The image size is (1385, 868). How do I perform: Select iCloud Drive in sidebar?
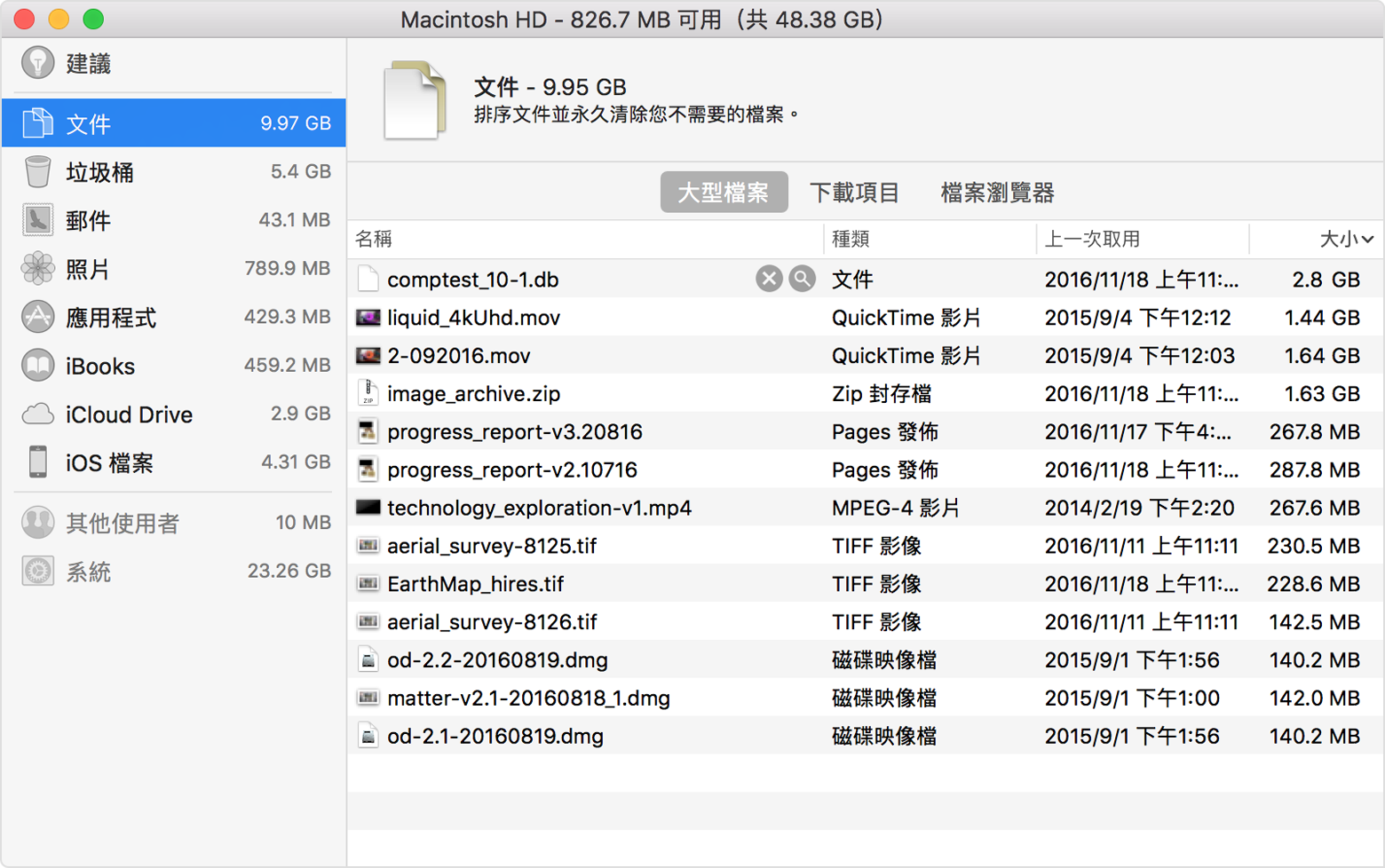coord(128,414)
